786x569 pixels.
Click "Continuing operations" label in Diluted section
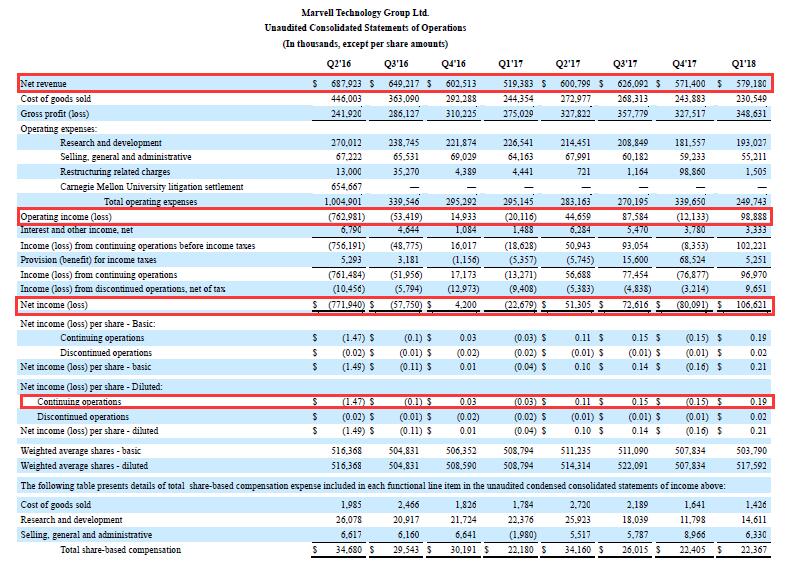tap(79, 402)
